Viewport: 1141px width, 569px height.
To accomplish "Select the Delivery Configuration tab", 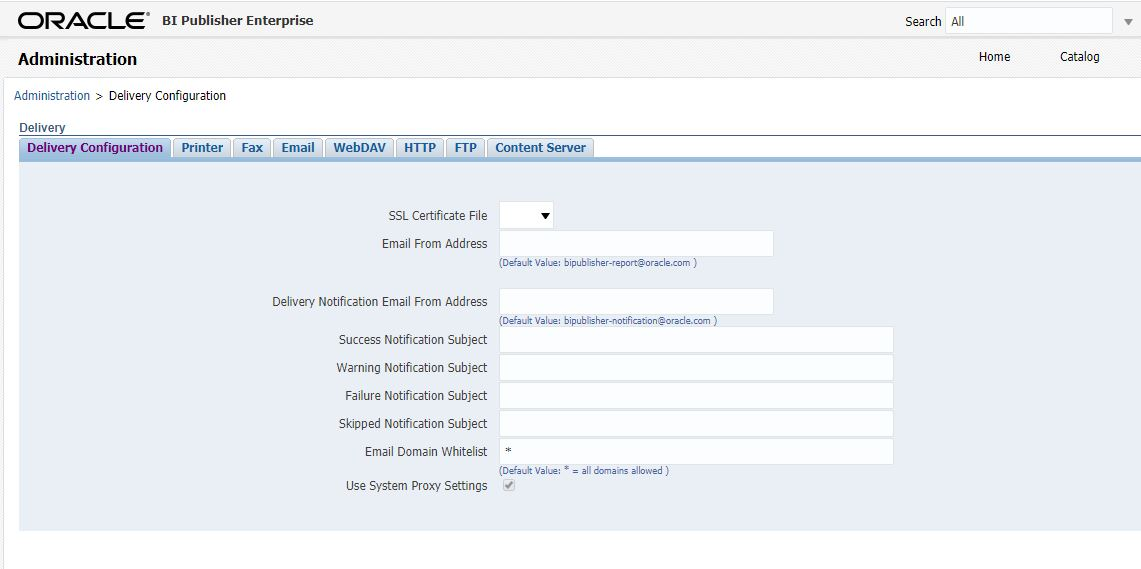I will point(95,148).
